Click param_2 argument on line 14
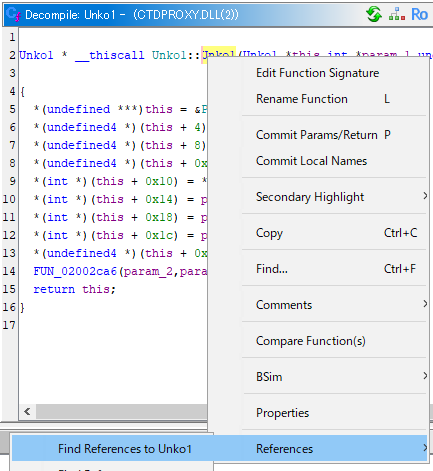 tap(149, 272)
